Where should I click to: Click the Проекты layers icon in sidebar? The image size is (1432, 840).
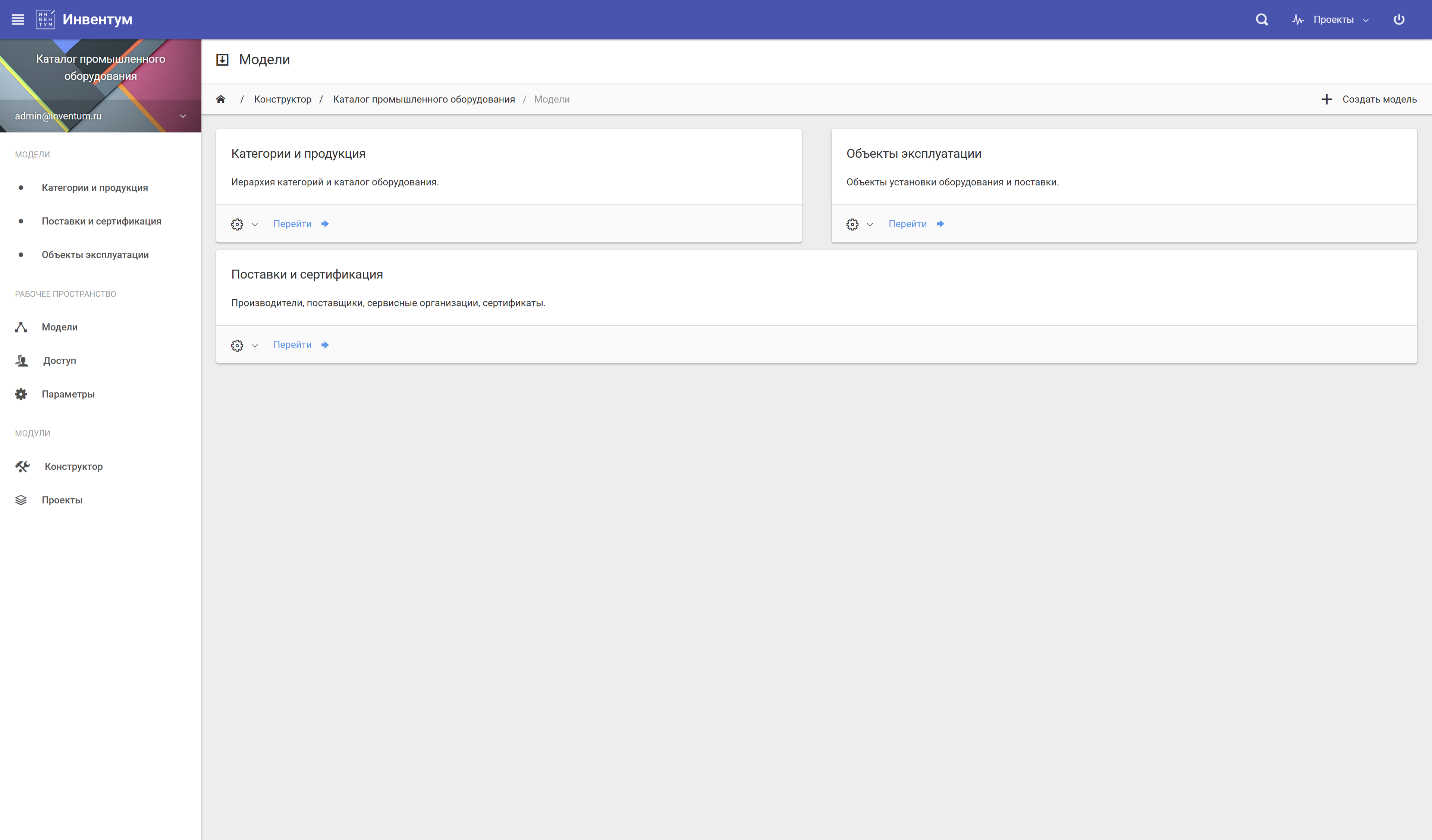tap(21, 500)
